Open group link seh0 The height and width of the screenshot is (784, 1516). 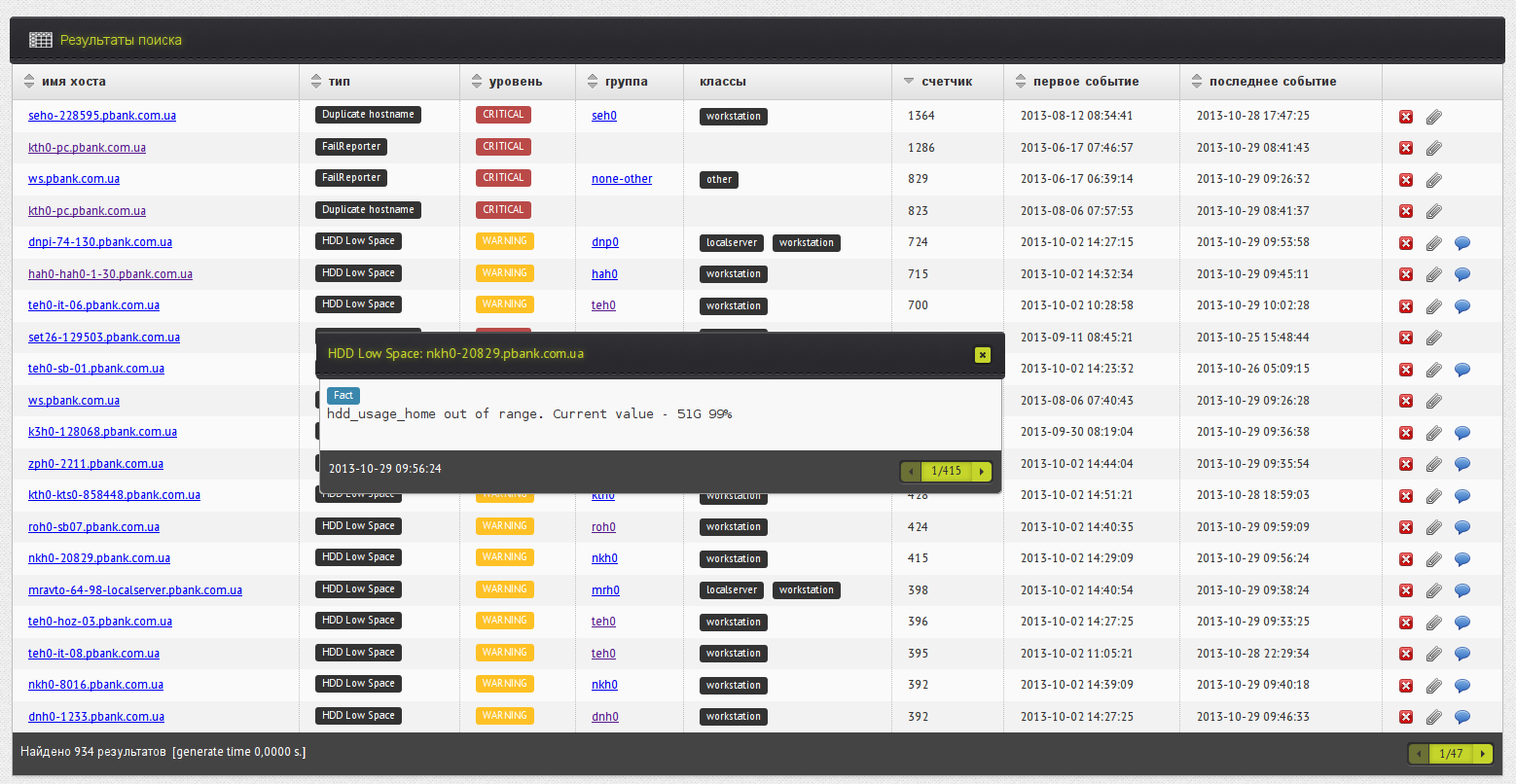point(604,116)
